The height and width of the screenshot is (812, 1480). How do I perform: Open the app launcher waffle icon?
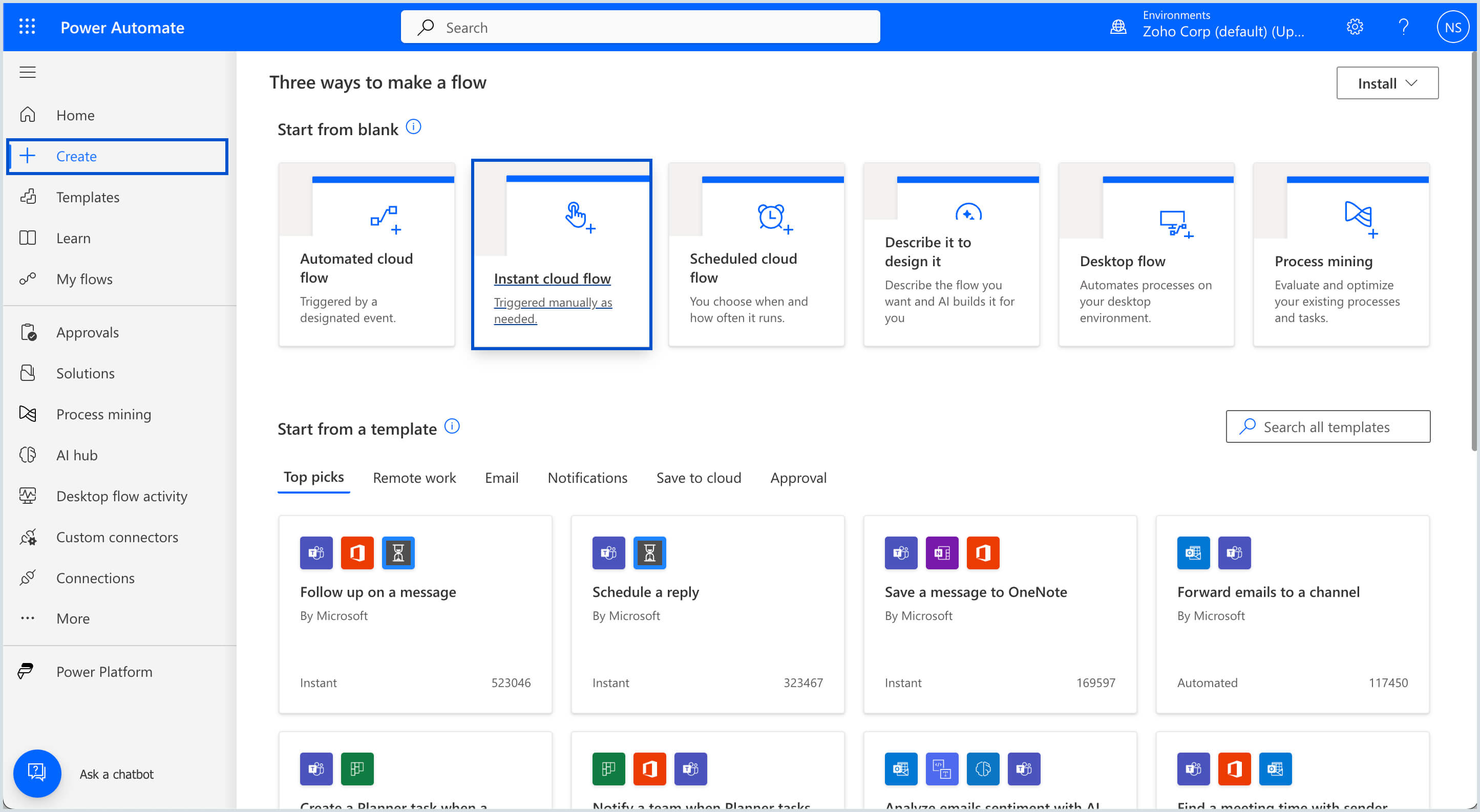click(27, 27)
